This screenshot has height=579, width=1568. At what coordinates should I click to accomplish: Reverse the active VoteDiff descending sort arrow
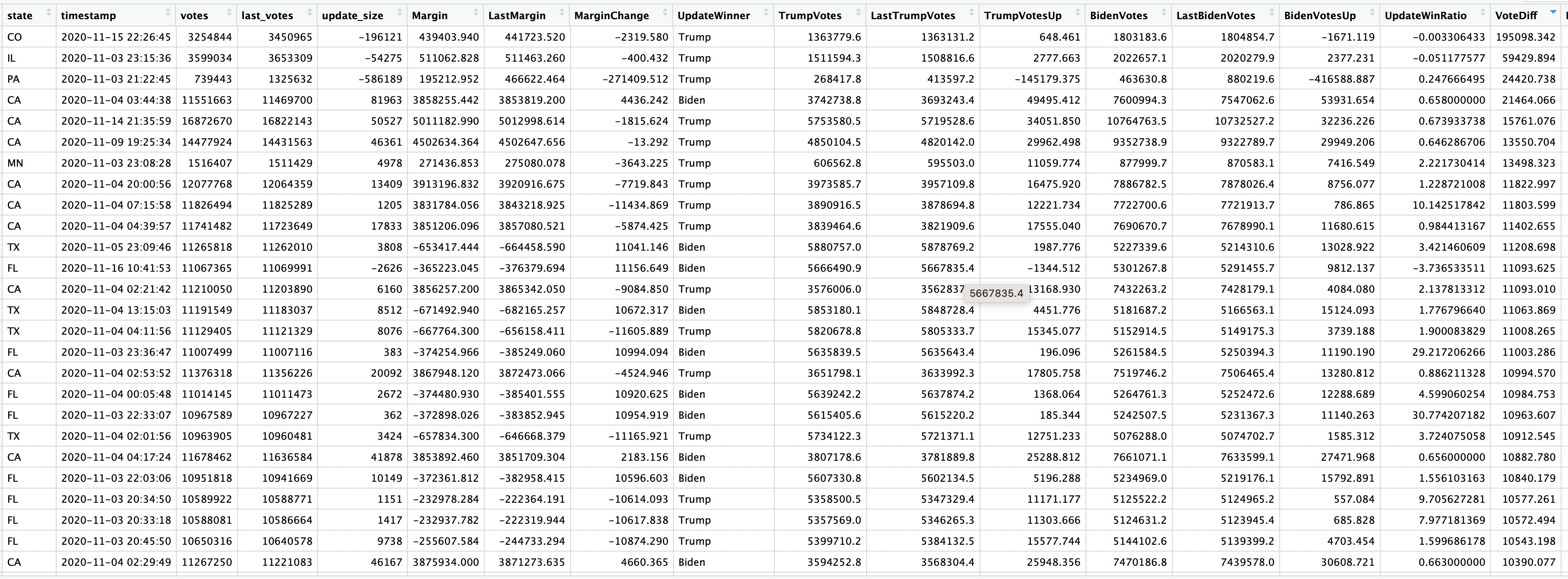1553,12
